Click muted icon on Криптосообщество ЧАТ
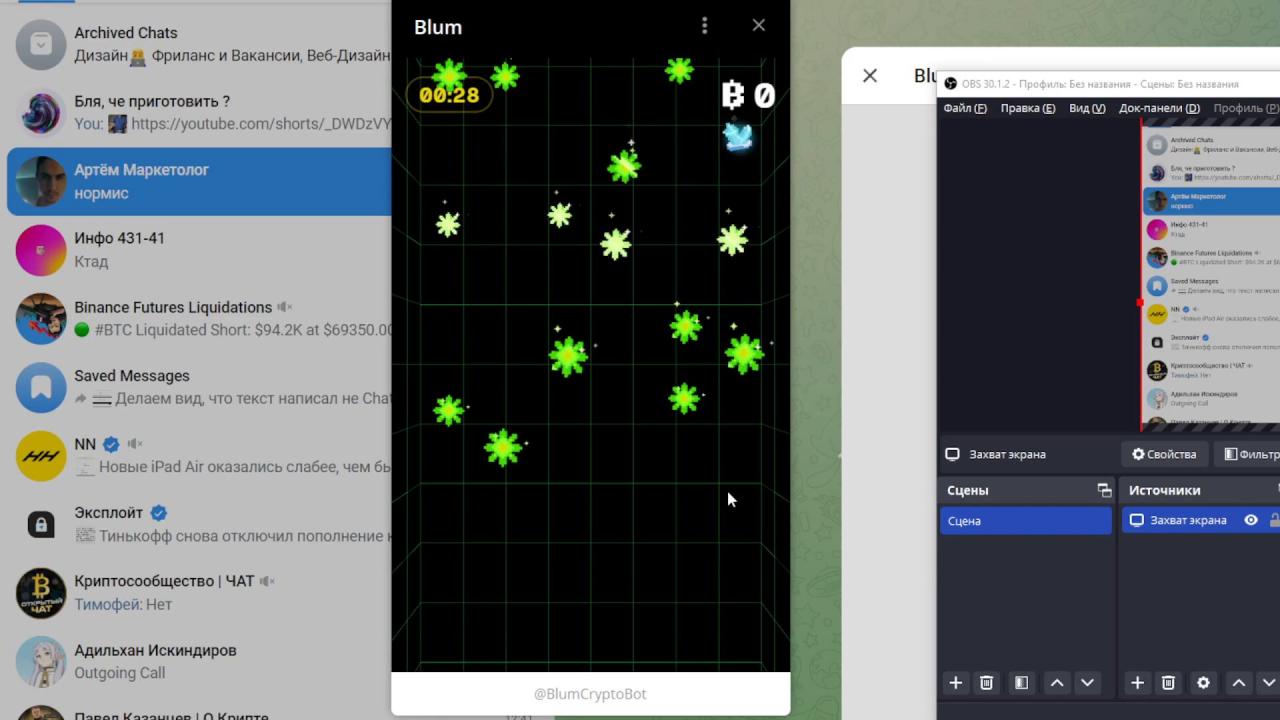The width and height of the screenshot is (1280, 720). coord(267,581)
